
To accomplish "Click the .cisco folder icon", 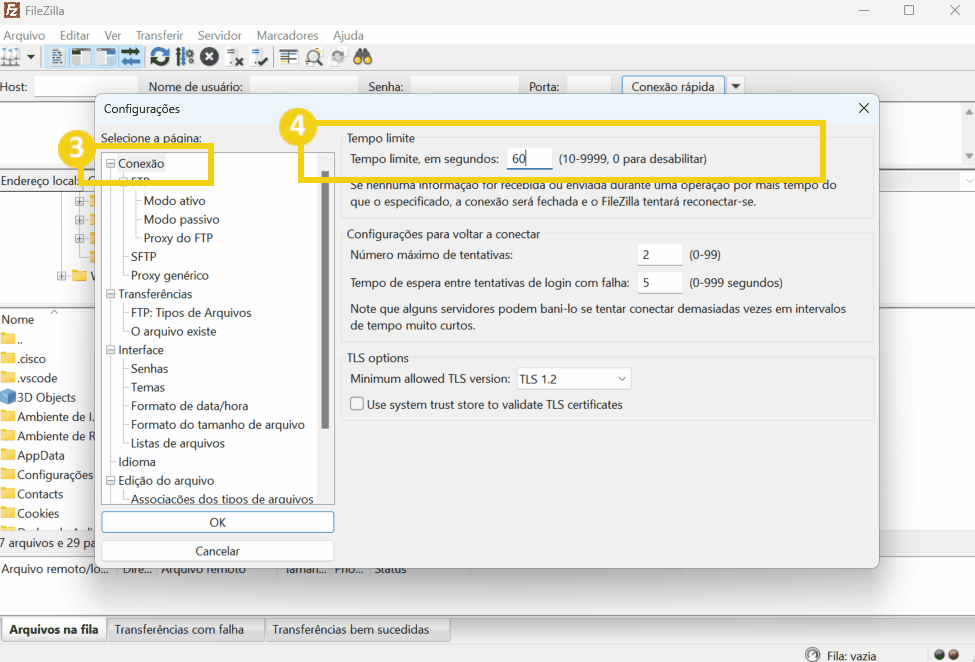I will click(x=8, y=358).
